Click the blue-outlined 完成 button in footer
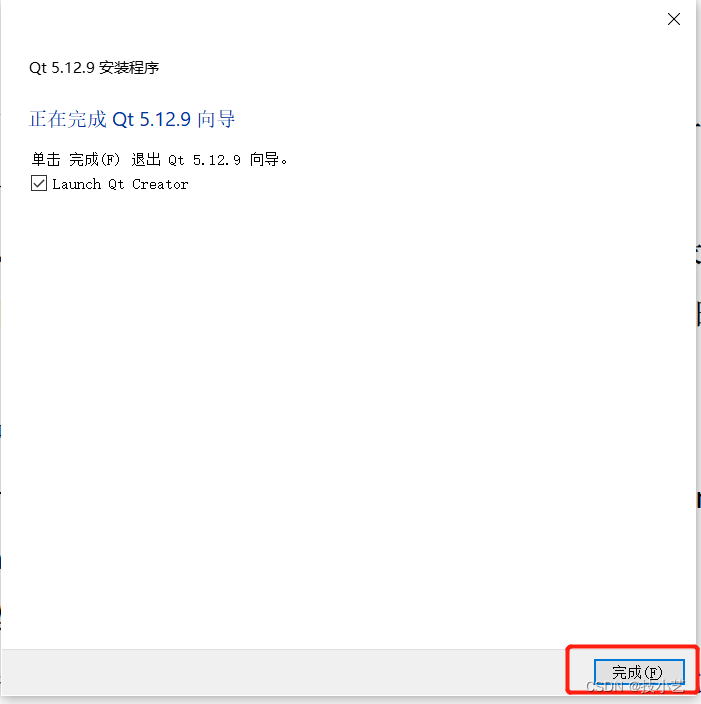This screenshot has height=704, width=701. (x=639, y=672)
